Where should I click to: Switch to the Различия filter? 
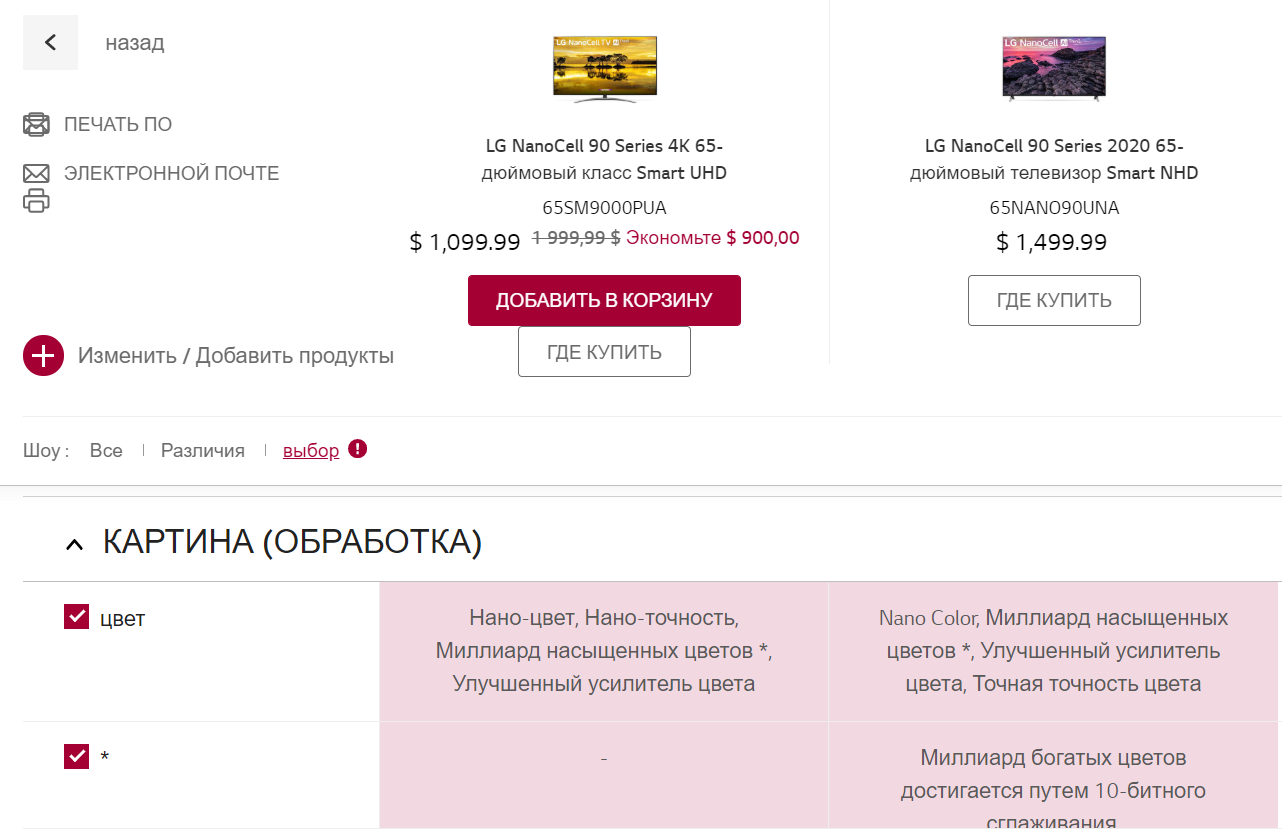click(203, 451)
